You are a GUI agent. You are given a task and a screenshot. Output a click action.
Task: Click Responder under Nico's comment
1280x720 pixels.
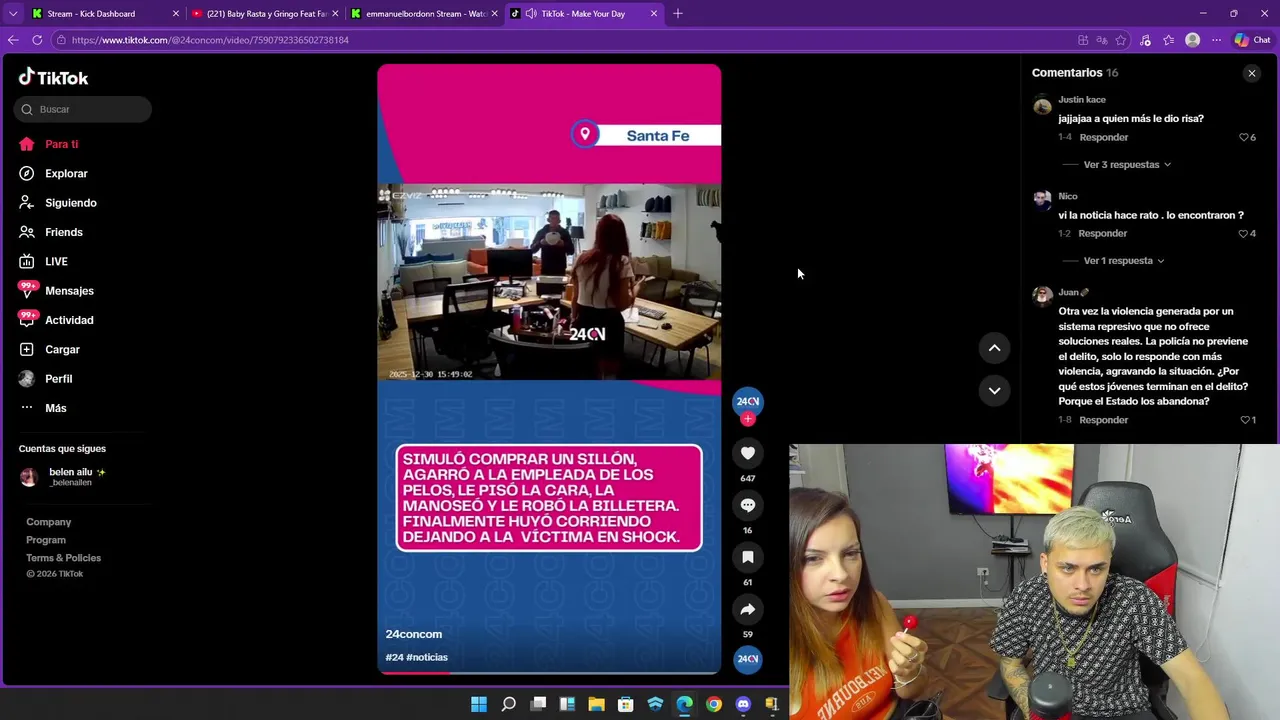point(1102,233)
